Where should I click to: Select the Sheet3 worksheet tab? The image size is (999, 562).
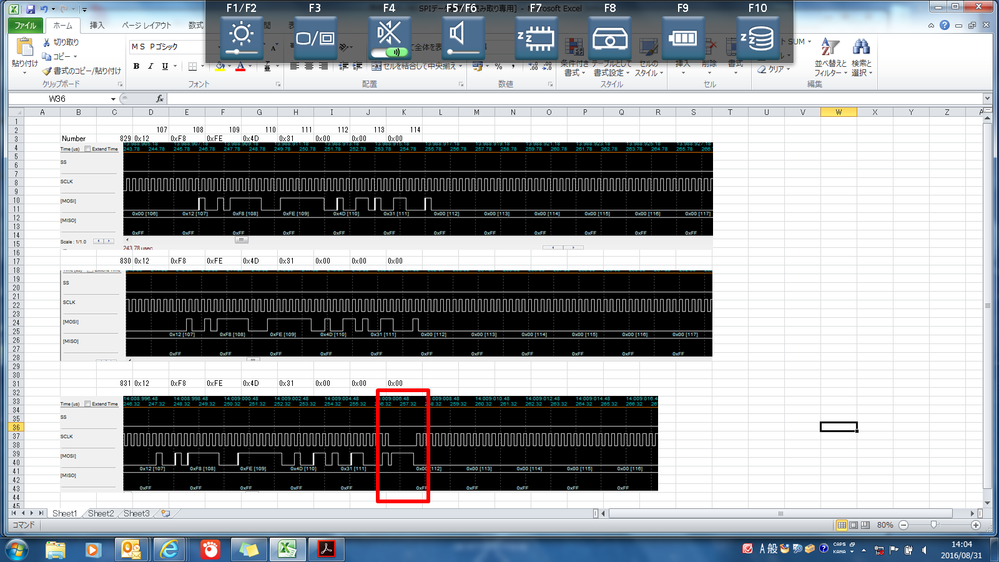point(136,513)
